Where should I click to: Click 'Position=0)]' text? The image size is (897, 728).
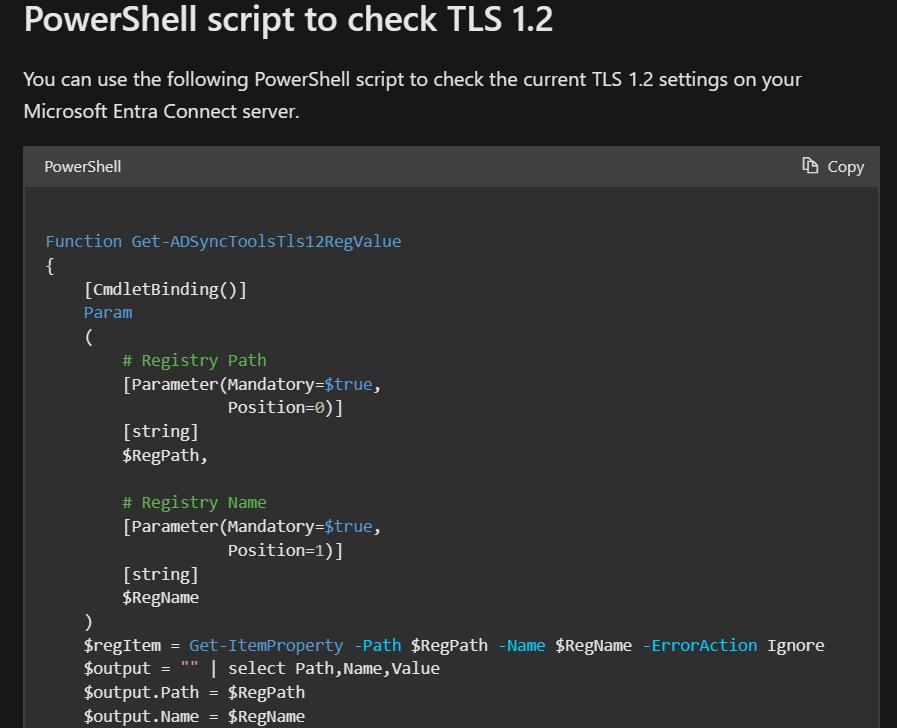click(285, 408)
